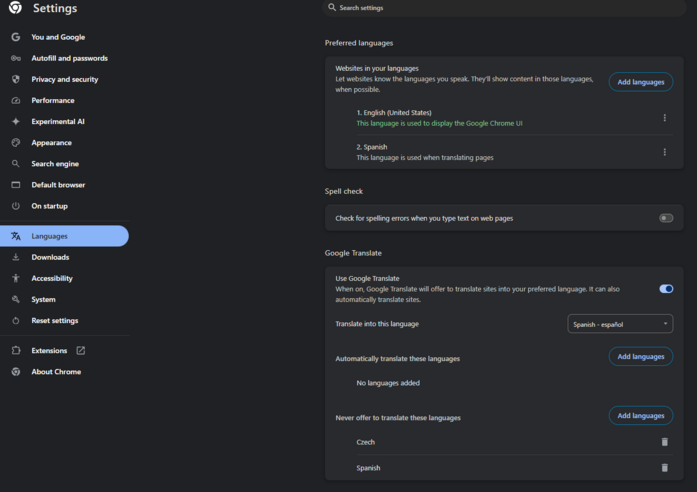Click the 'Preferred languages' section heading

tap(359, 43)
